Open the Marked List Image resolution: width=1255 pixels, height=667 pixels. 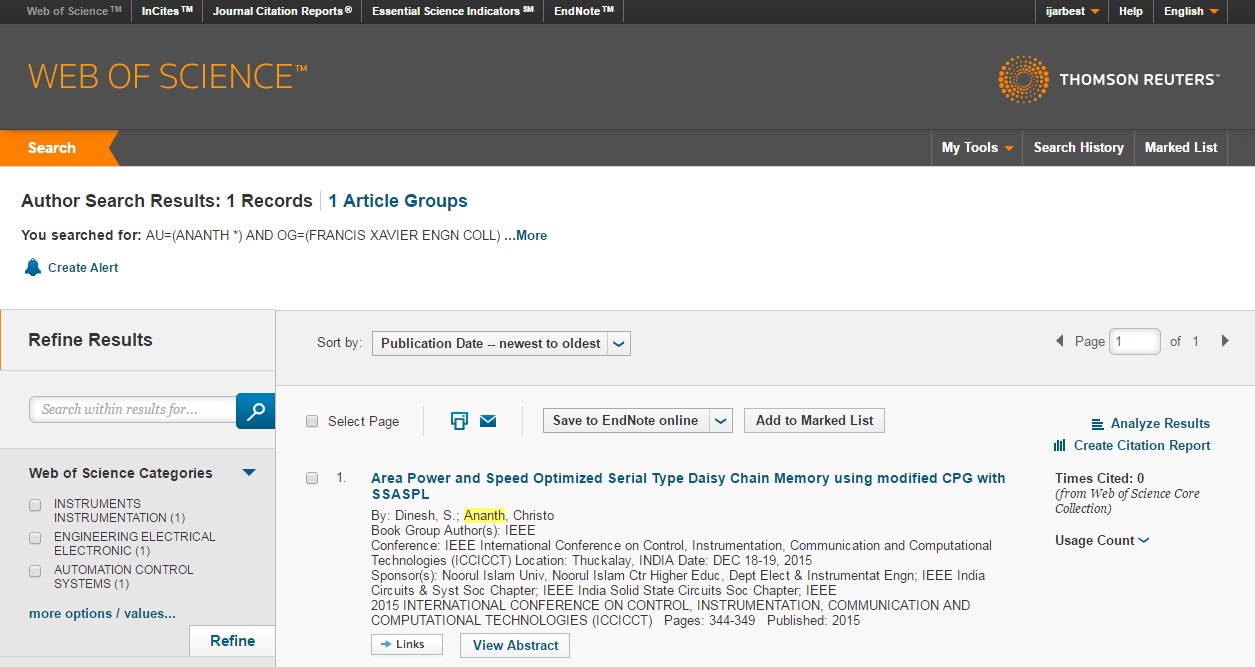[x=1181, y=147]
